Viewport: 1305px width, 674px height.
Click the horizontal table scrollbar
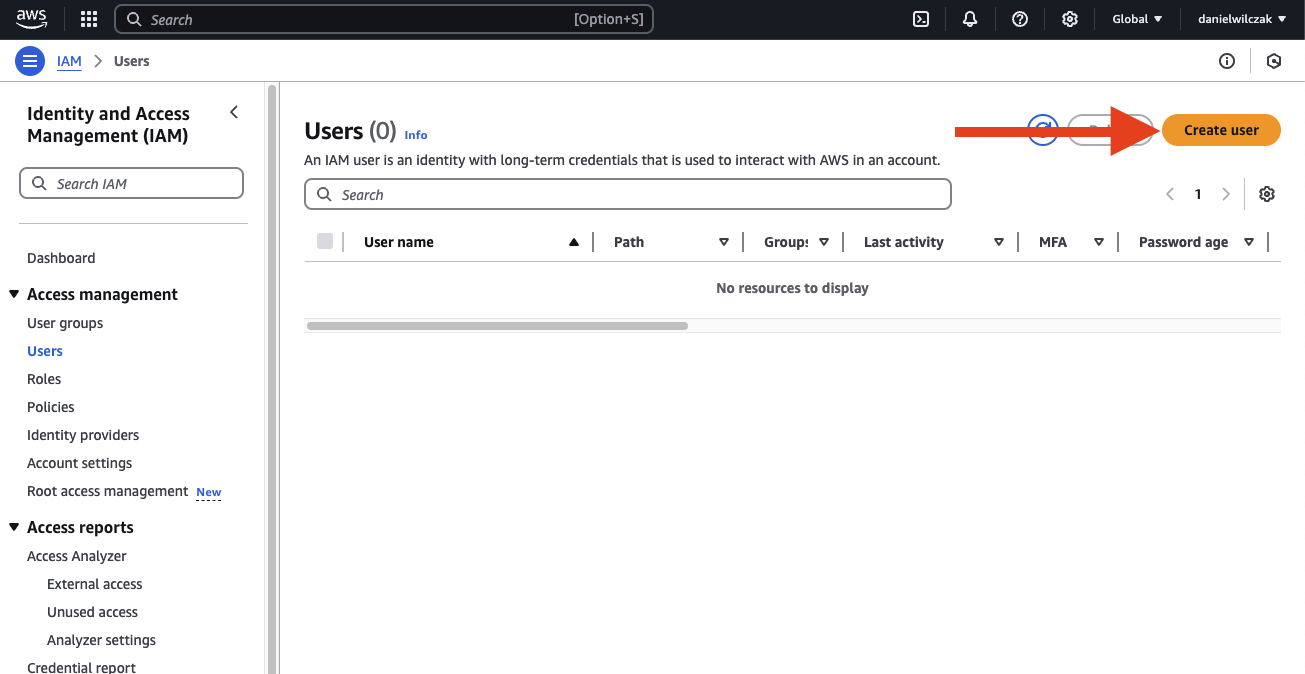497,326
